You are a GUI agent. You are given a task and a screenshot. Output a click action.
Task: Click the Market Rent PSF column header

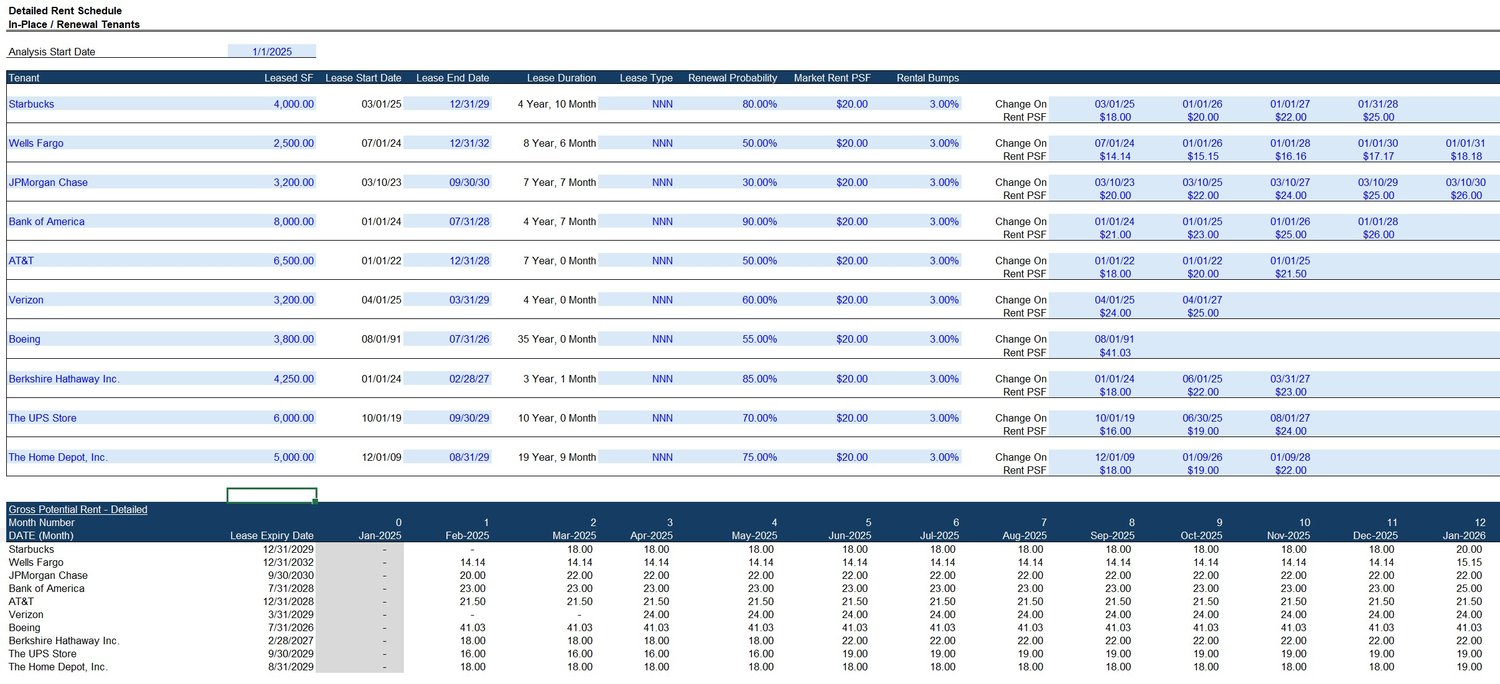832,78
